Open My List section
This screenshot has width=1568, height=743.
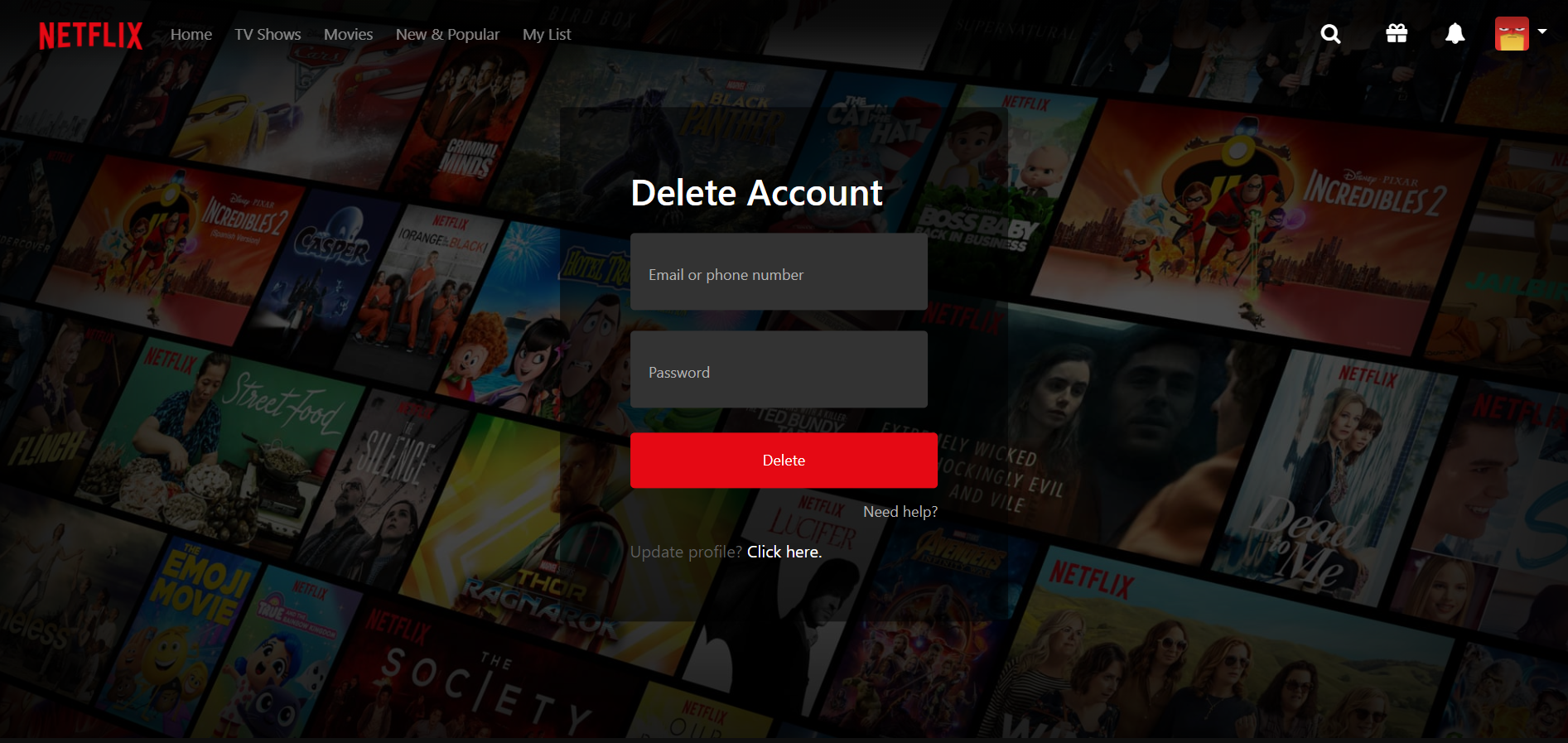coord(547,35)
